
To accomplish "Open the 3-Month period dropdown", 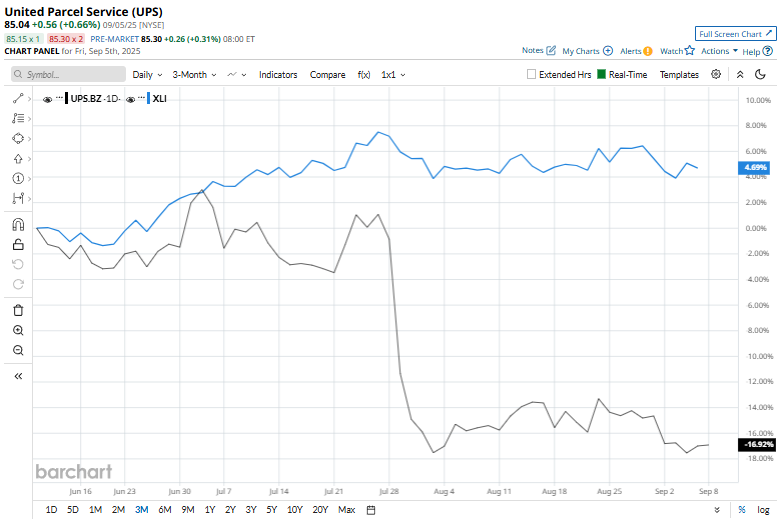I will pyautogui.click(x=195, y=75).
